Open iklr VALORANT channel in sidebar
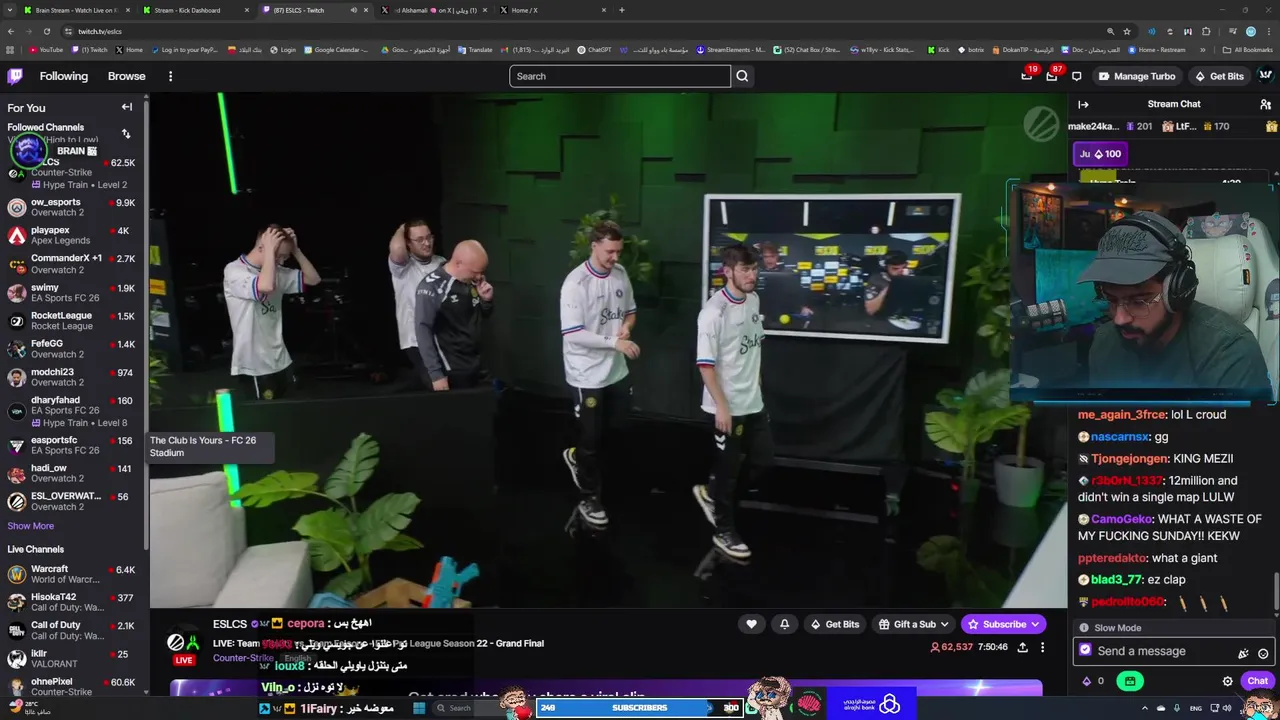1280x720 pixels. click(x=72, y=658)
